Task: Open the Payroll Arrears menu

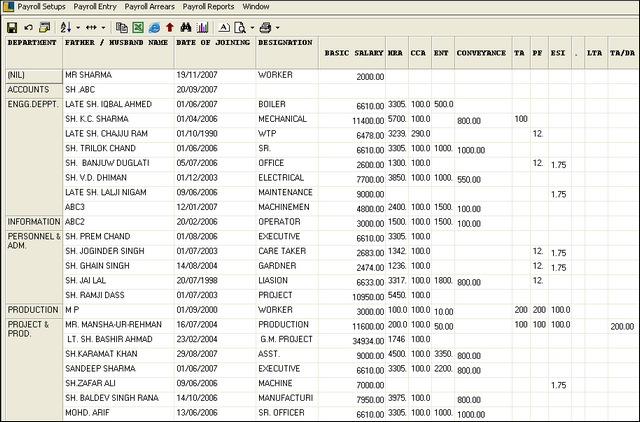Action: pos(149,7)
